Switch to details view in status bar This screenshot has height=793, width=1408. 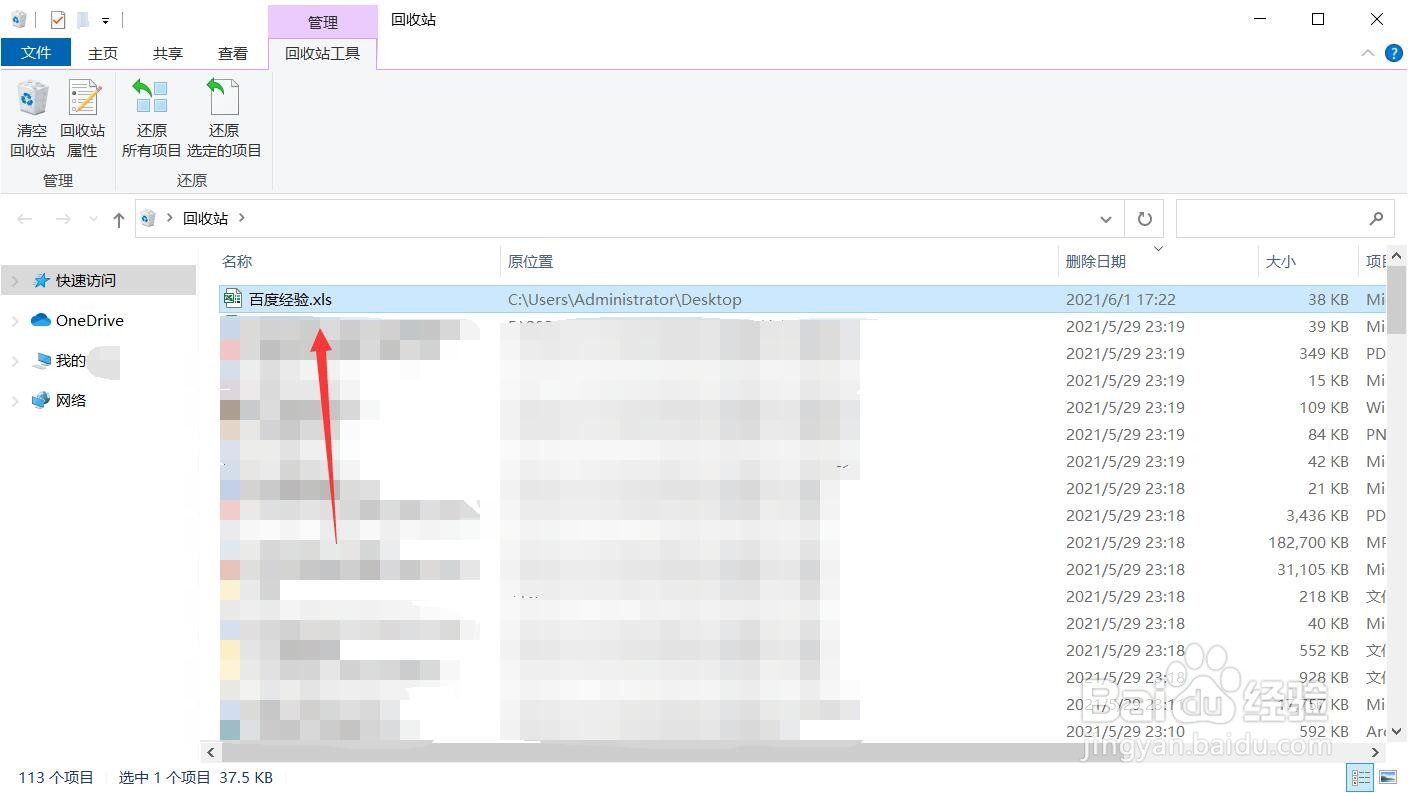pyautogui.click(x=1361, y=778)
